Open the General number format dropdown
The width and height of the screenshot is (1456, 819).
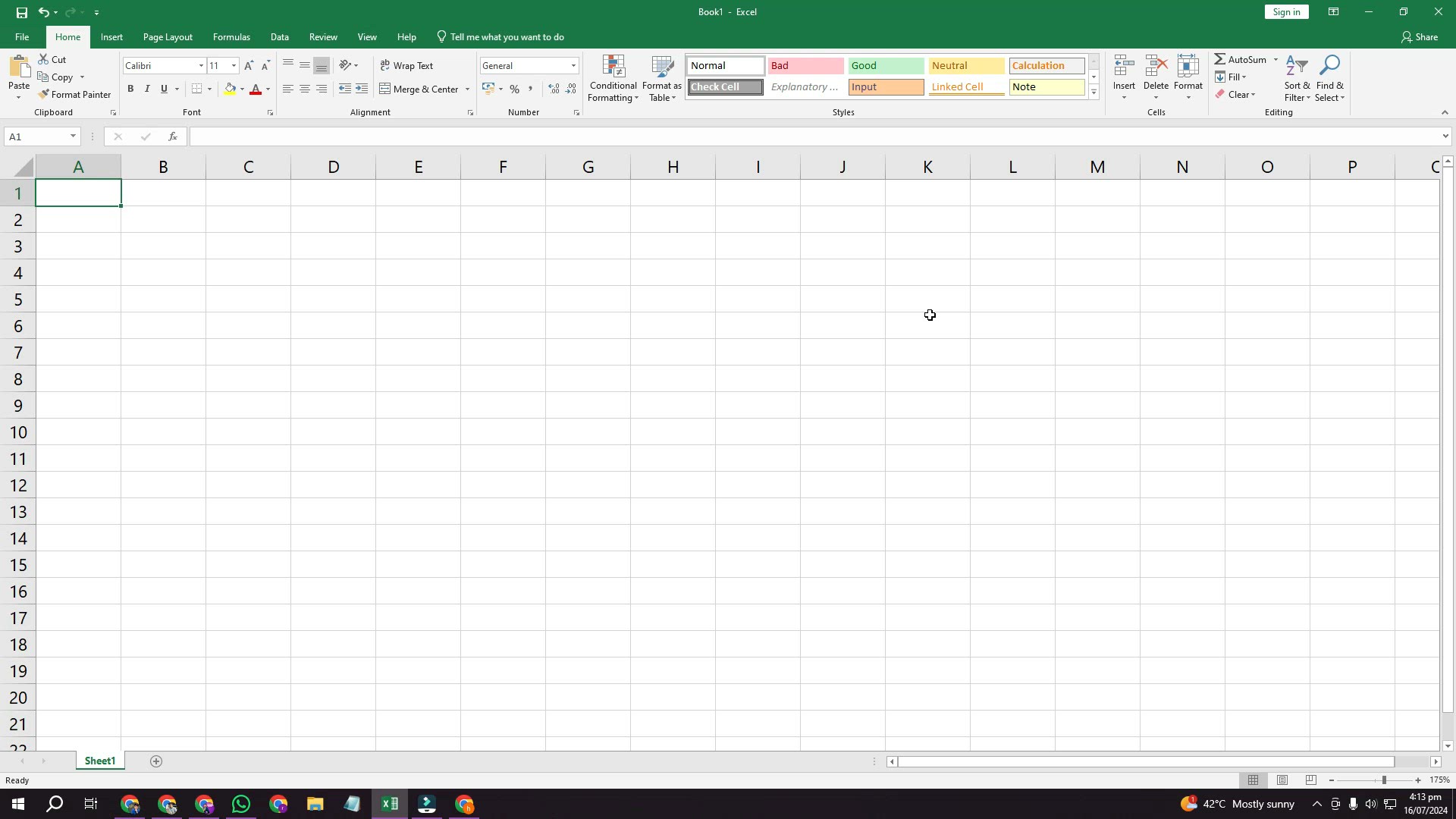click(x=573, y=66)
